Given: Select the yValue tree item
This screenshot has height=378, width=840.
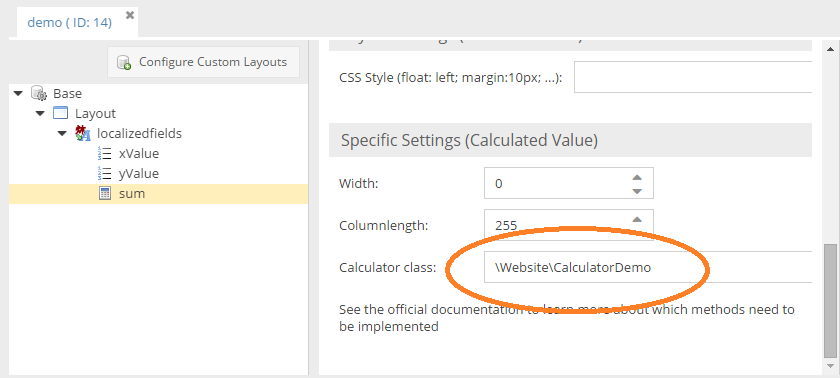Looking at the screenshot, I should (x=139, y=173).
